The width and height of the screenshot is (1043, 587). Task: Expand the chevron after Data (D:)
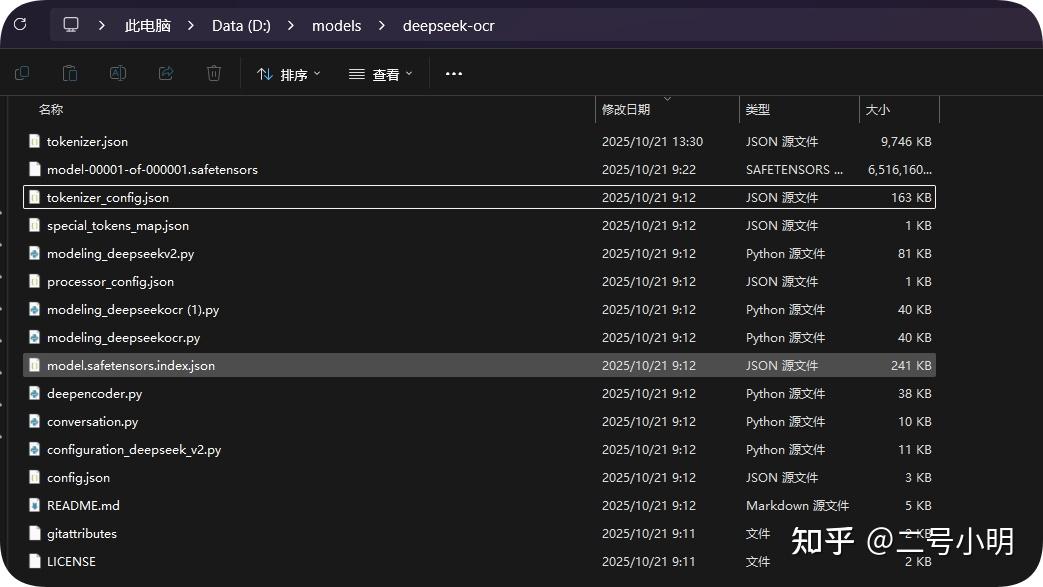290,25
